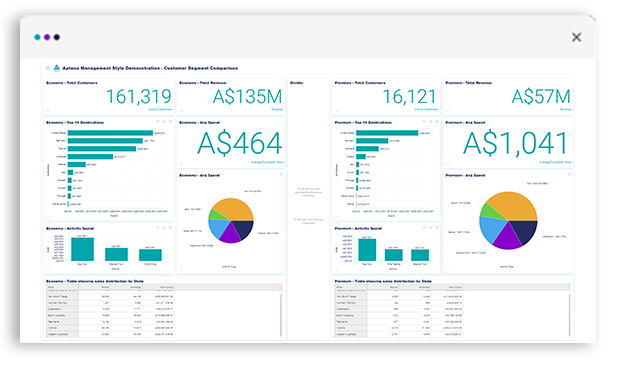Click the tallest bar in Economy Activity Spend
640x380 pixels.
[82, 249]
